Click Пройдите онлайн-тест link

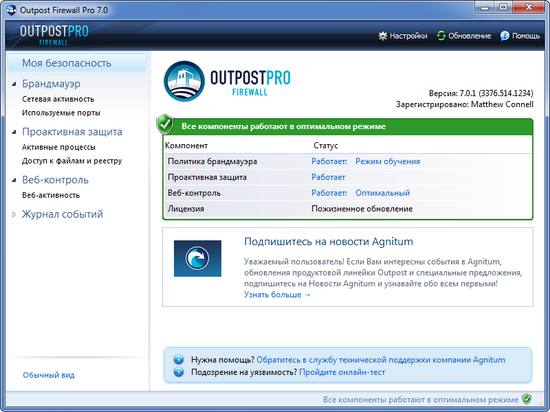pyautogui.click(x=342, y=372)
